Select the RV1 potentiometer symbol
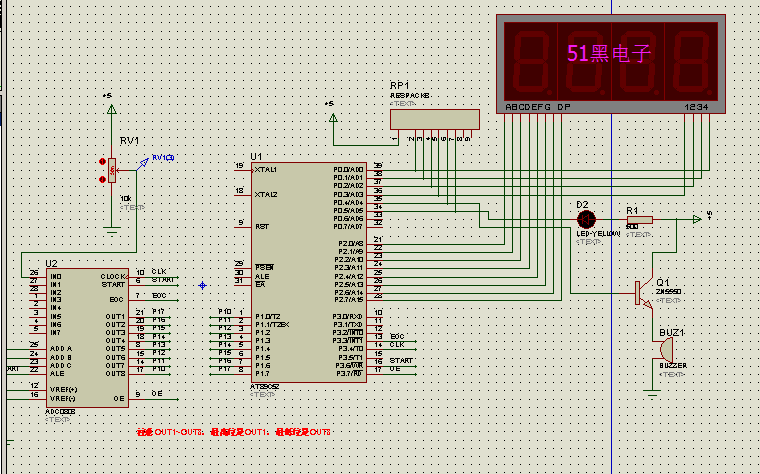This screenshot has height=474, width=760. click(x=112, y=170)
